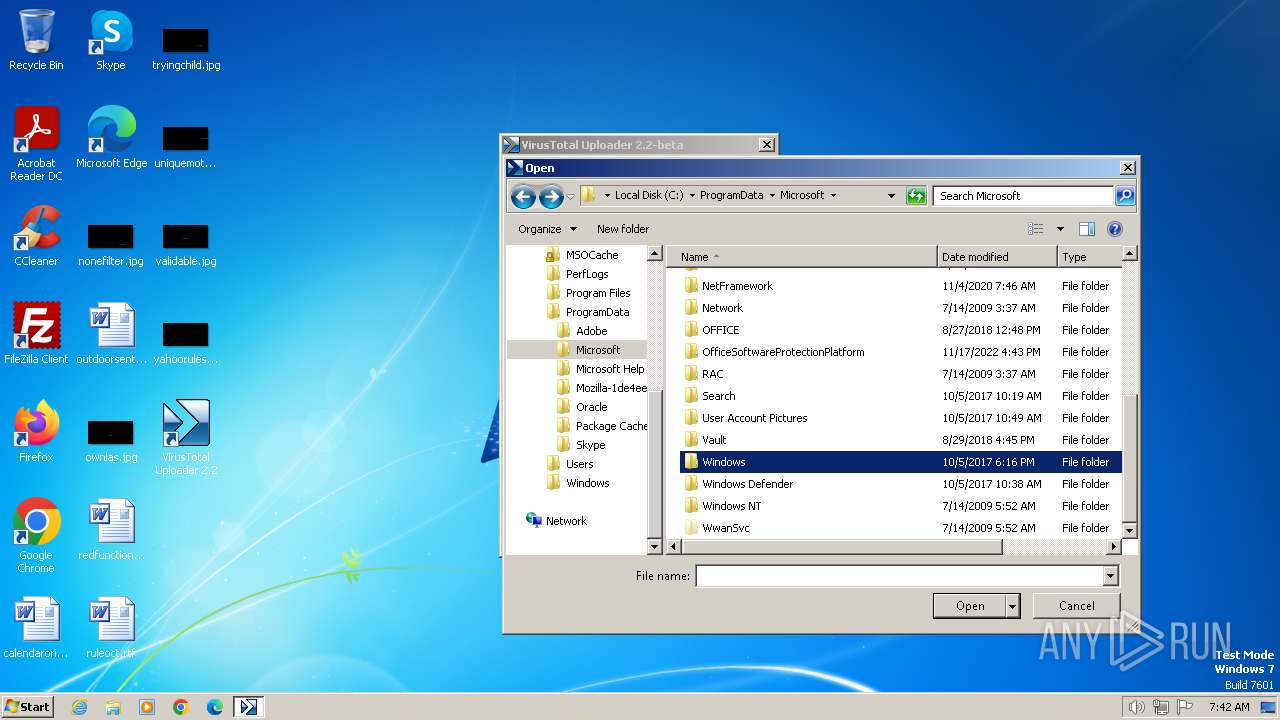
Task: Select Users folder in tree
Action: point(570,464)
